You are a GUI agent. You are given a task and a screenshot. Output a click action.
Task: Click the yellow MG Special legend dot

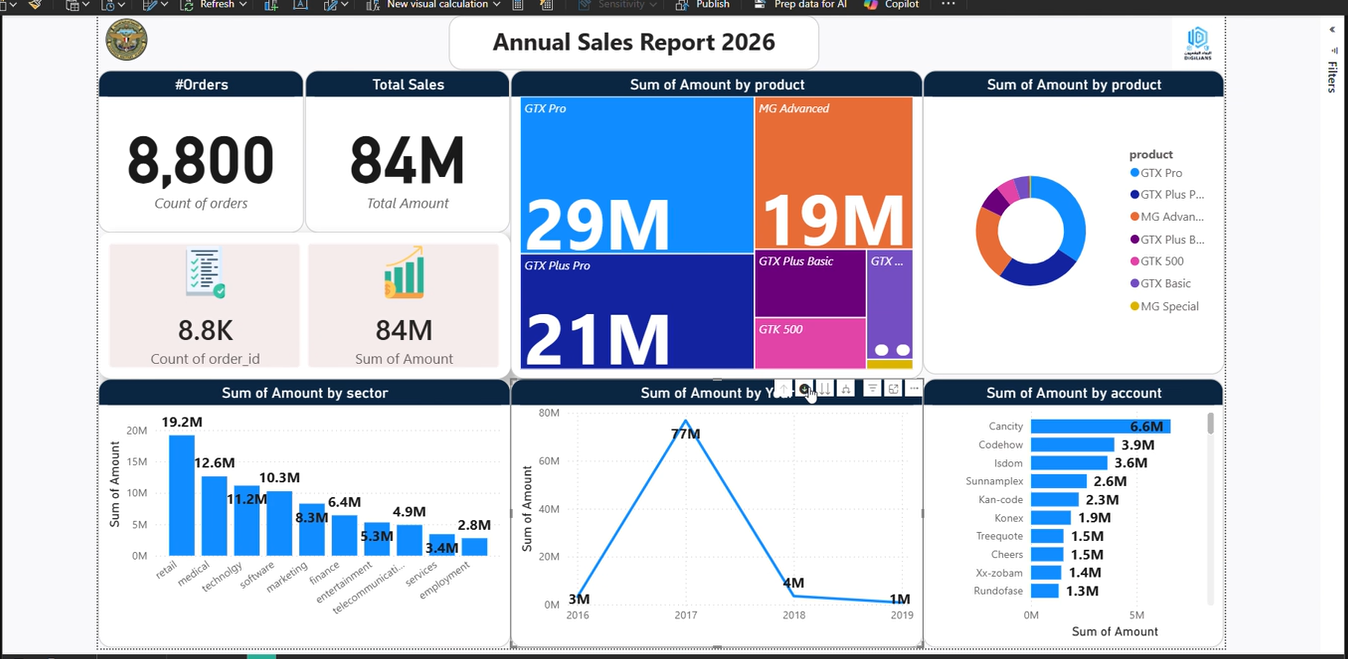point(1134,306)
